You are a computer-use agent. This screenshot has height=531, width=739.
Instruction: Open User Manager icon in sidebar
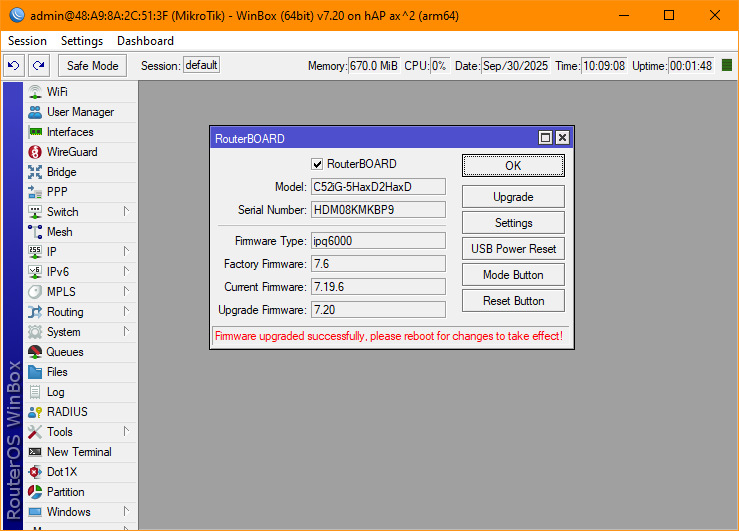[x=35, y=112]
